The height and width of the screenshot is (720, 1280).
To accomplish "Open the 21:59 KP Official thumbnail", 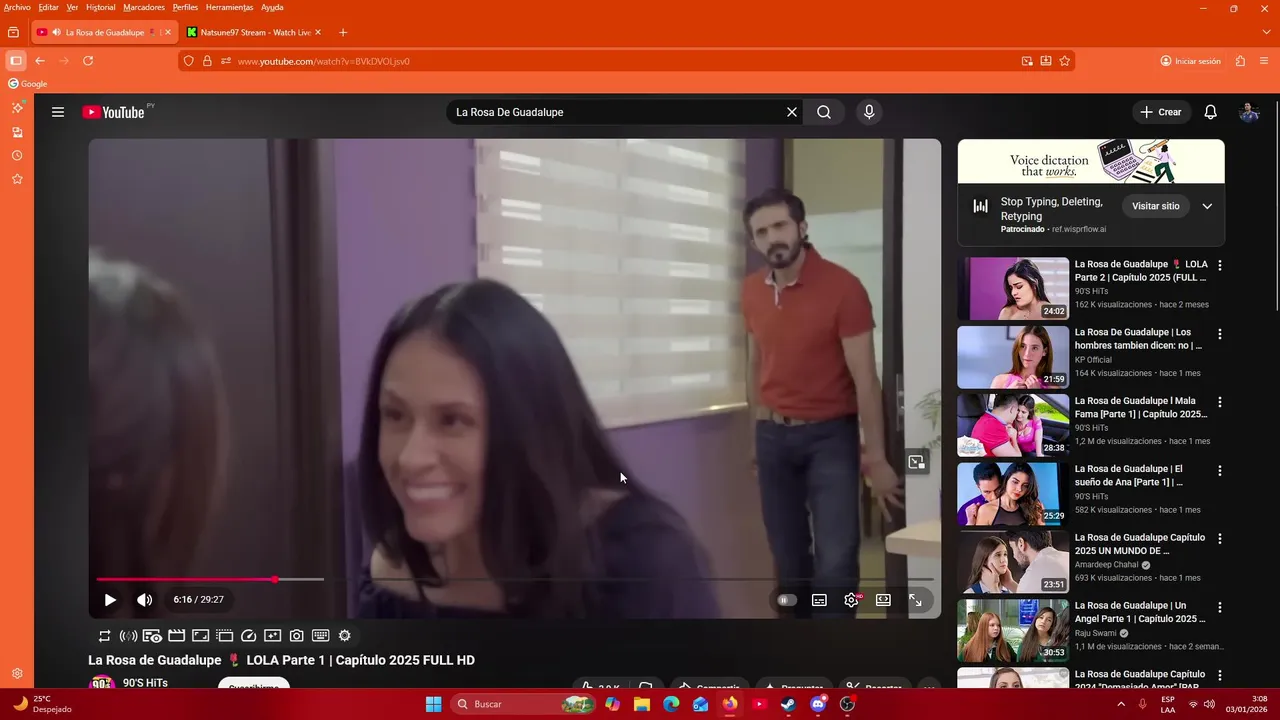I will click(1013, 357).
